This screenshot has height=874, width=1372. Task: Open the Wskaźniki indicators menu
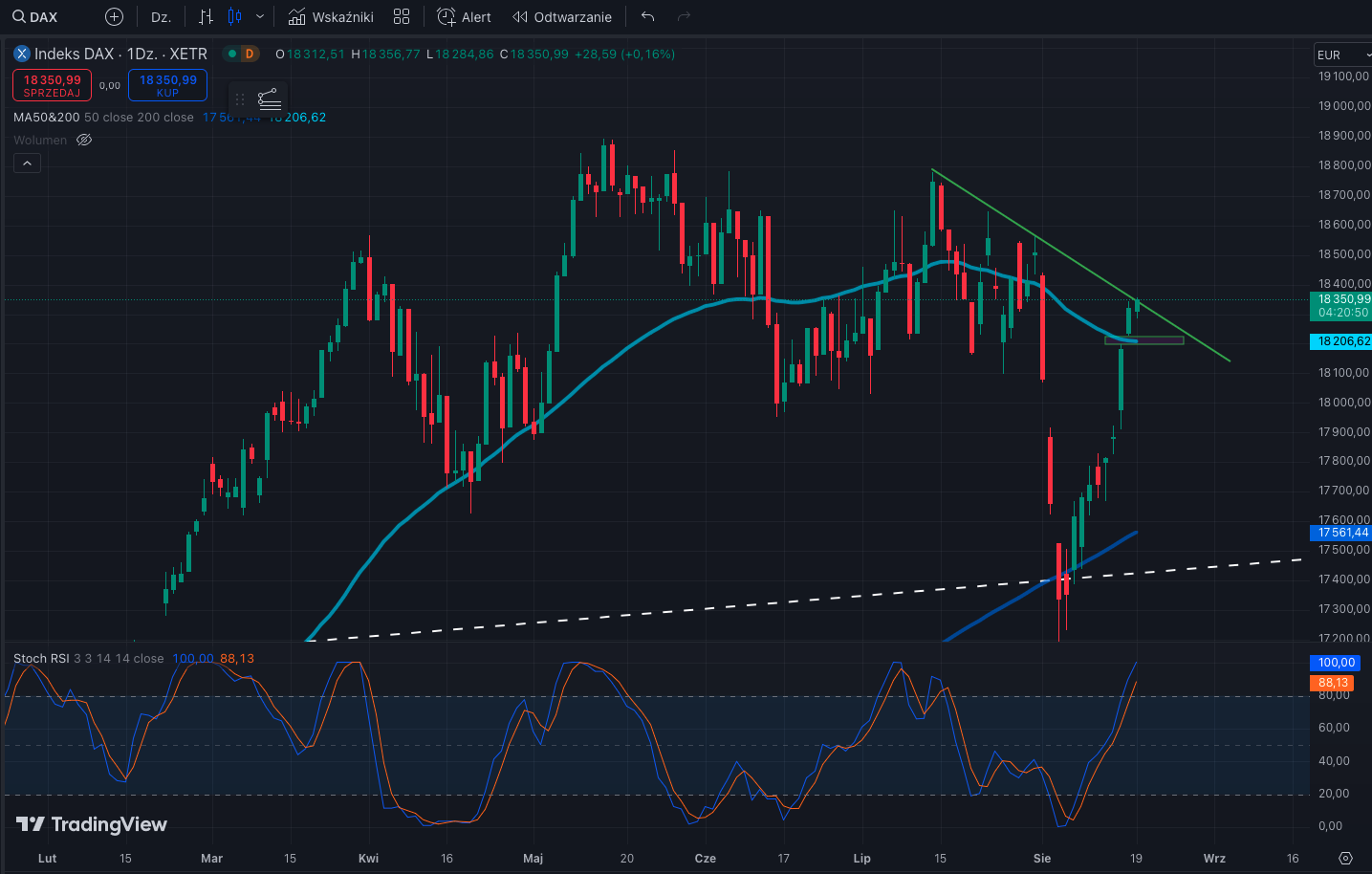331,16
